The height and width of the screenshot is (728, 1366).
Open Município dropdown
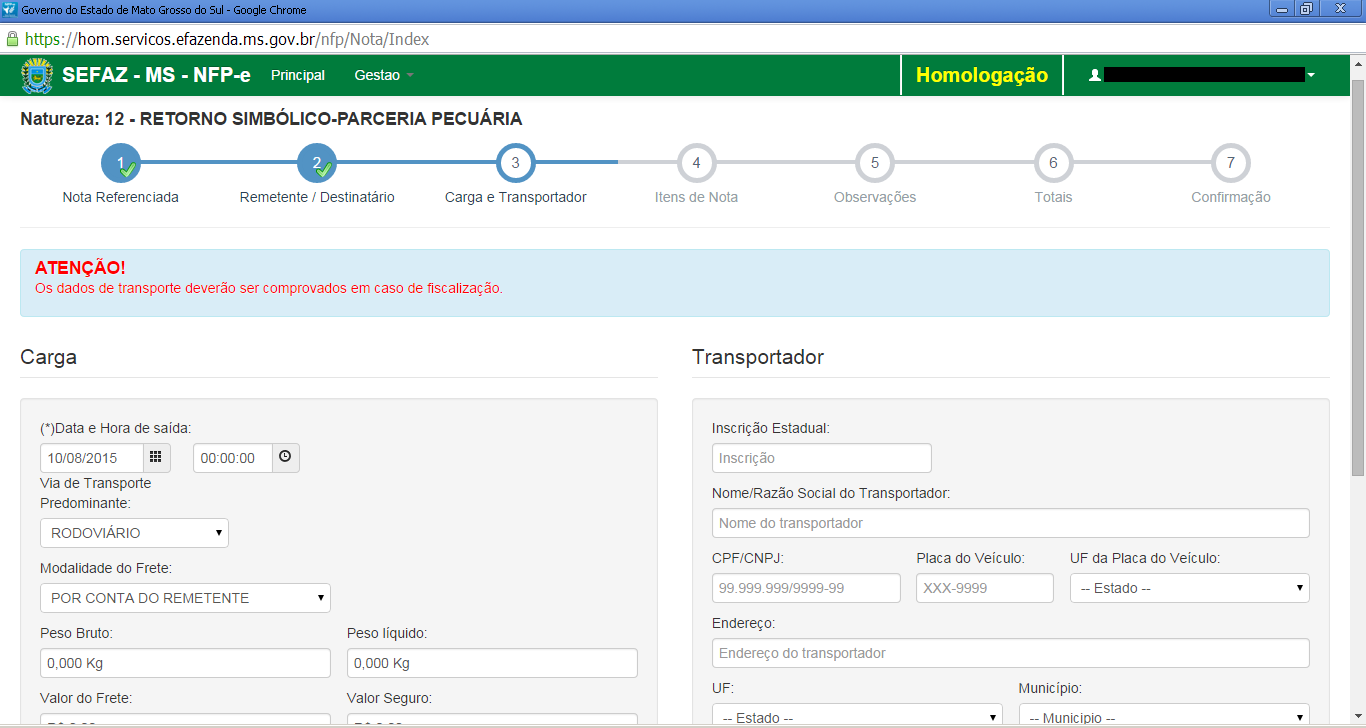(1164, 716)
